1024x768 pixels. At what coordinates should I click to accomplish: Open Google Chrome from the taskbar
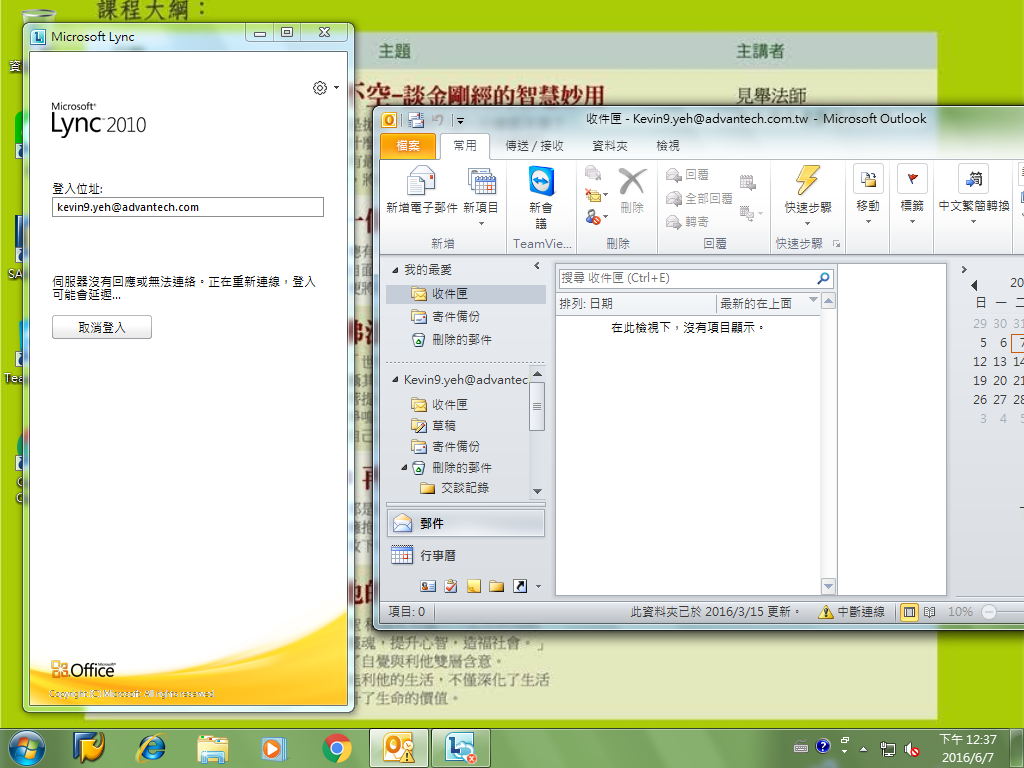coord(336,748)
